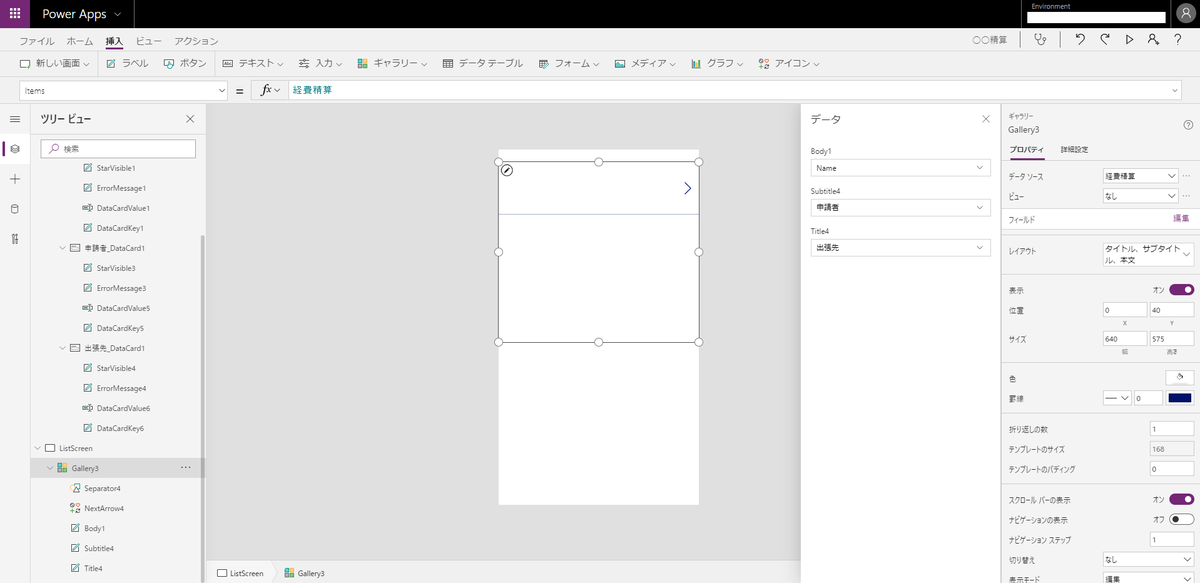Click the user account avatar icon
This screenshot has height=583, width=1200.
[1185, 14]
